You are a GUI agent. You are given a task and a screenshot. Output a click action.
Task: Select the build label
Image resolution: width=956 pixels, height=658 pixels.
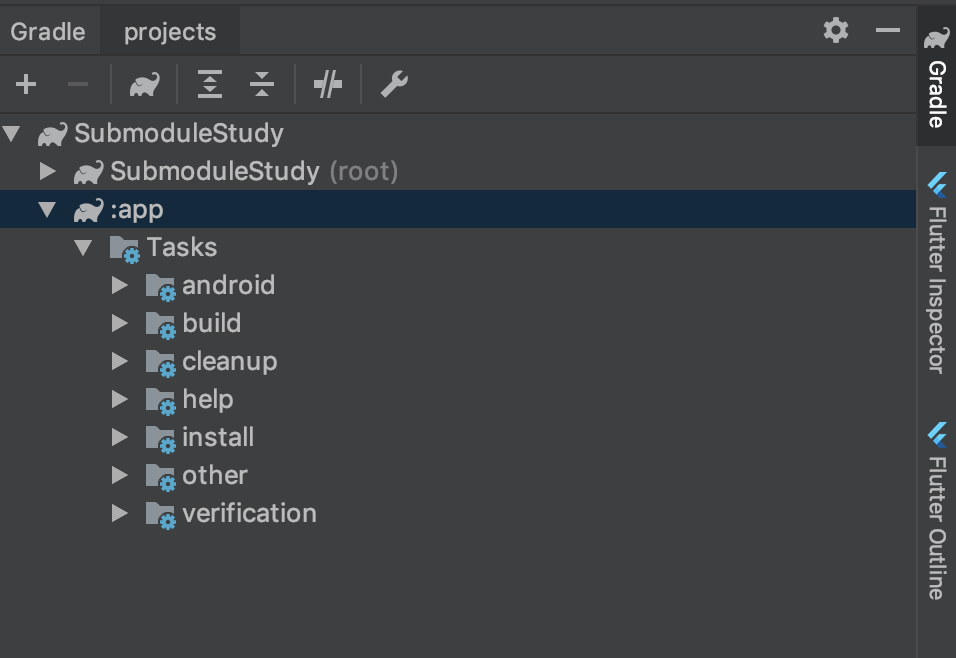pyautogui.click(x=212, y=323)
